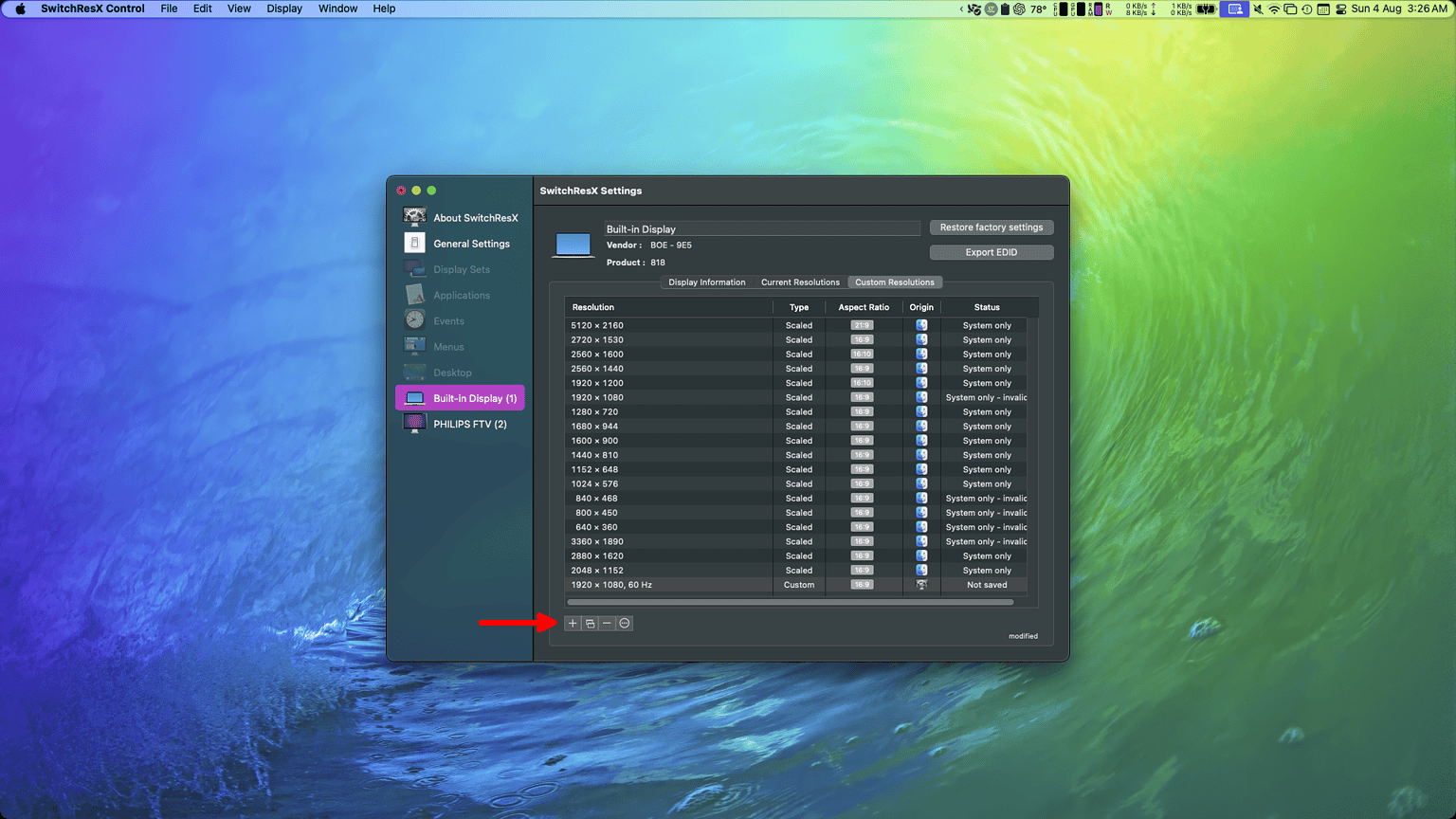The height and width of the screenshot is (819, 1456).
Task: Add a new custom resolution with the plus icon
Action: click(x=572, y=623)
